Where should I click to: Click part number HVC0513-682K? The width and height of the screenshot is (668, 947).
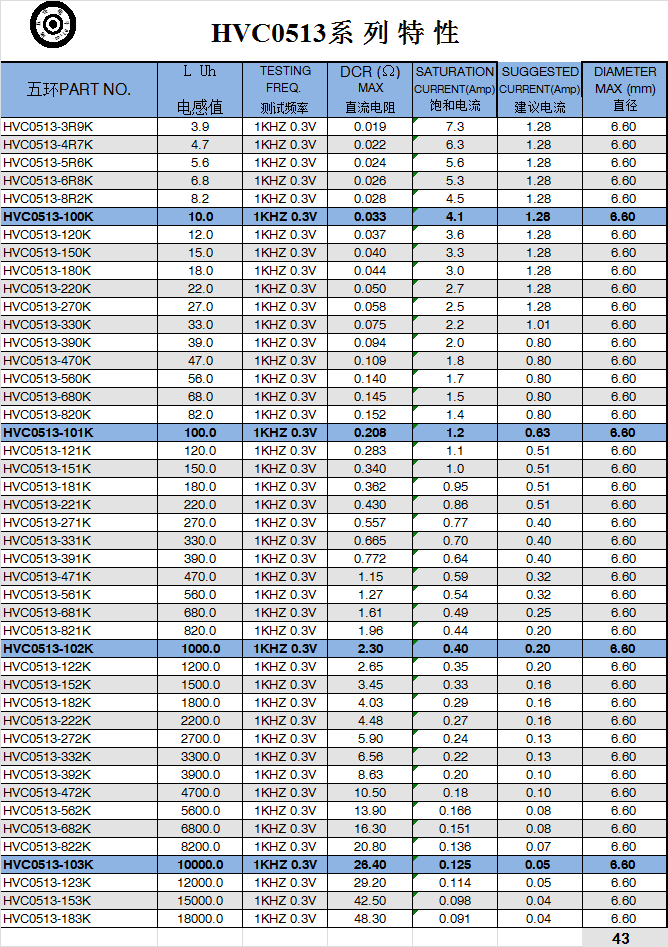[47, 829]
